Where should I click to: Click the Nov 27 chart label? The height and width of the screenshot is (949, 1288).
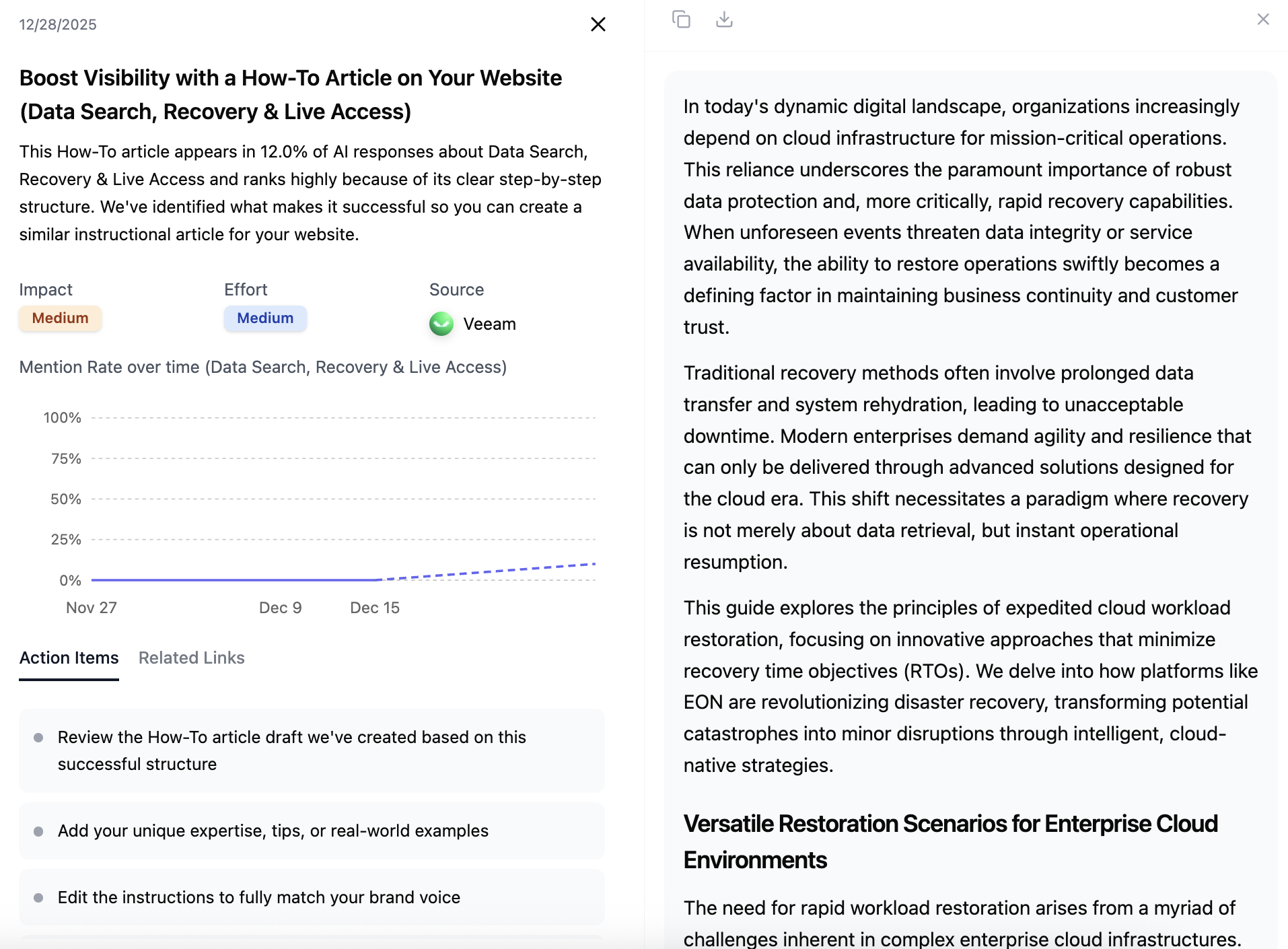(91, 607)
